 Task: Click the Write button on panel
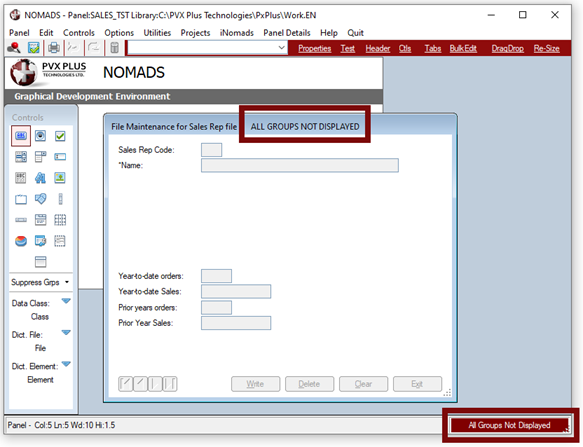[x=255, y=384]
